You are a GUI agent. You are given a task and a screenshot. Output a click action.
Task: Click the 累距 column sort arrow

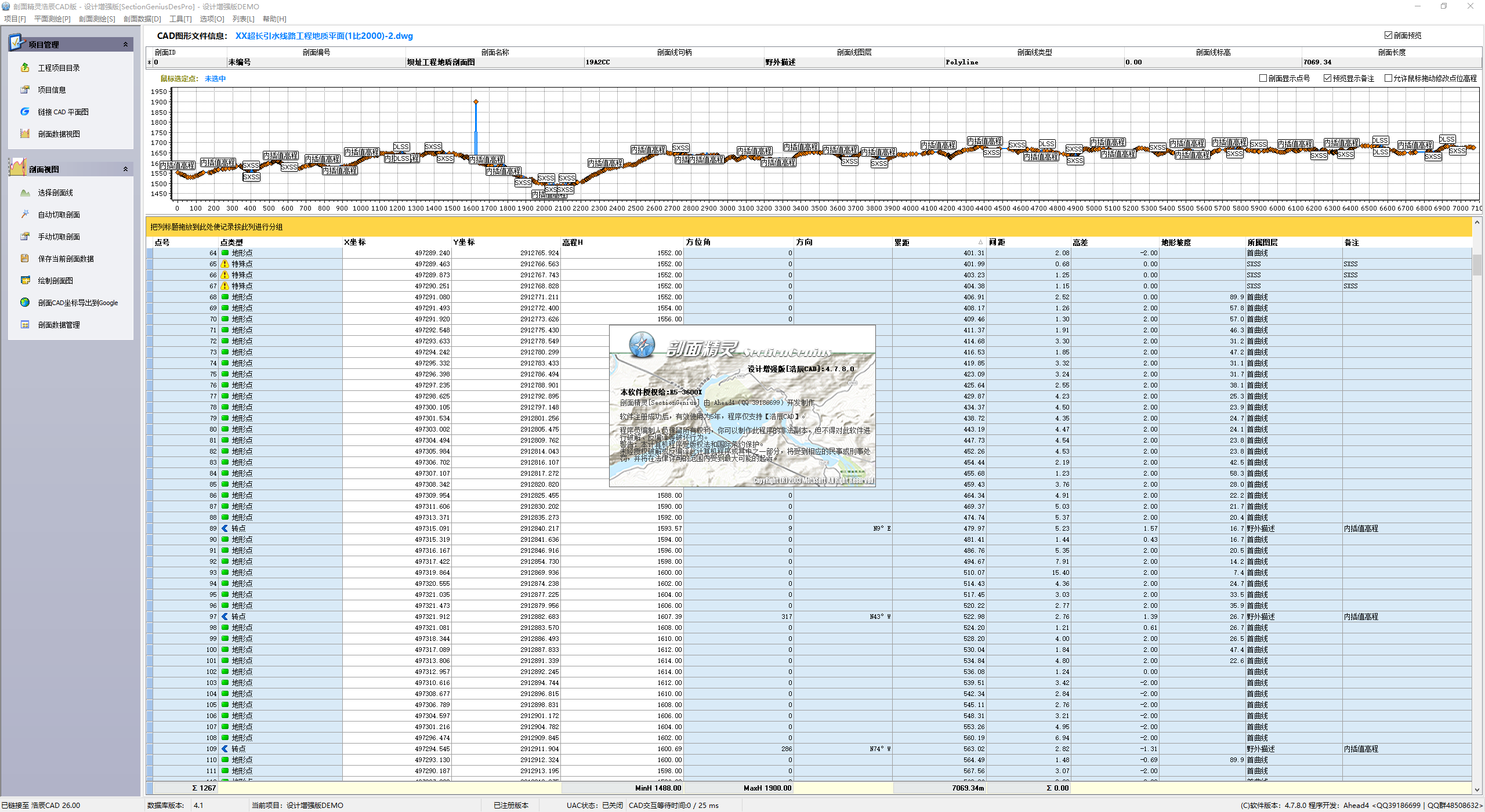tap(980, 242)
